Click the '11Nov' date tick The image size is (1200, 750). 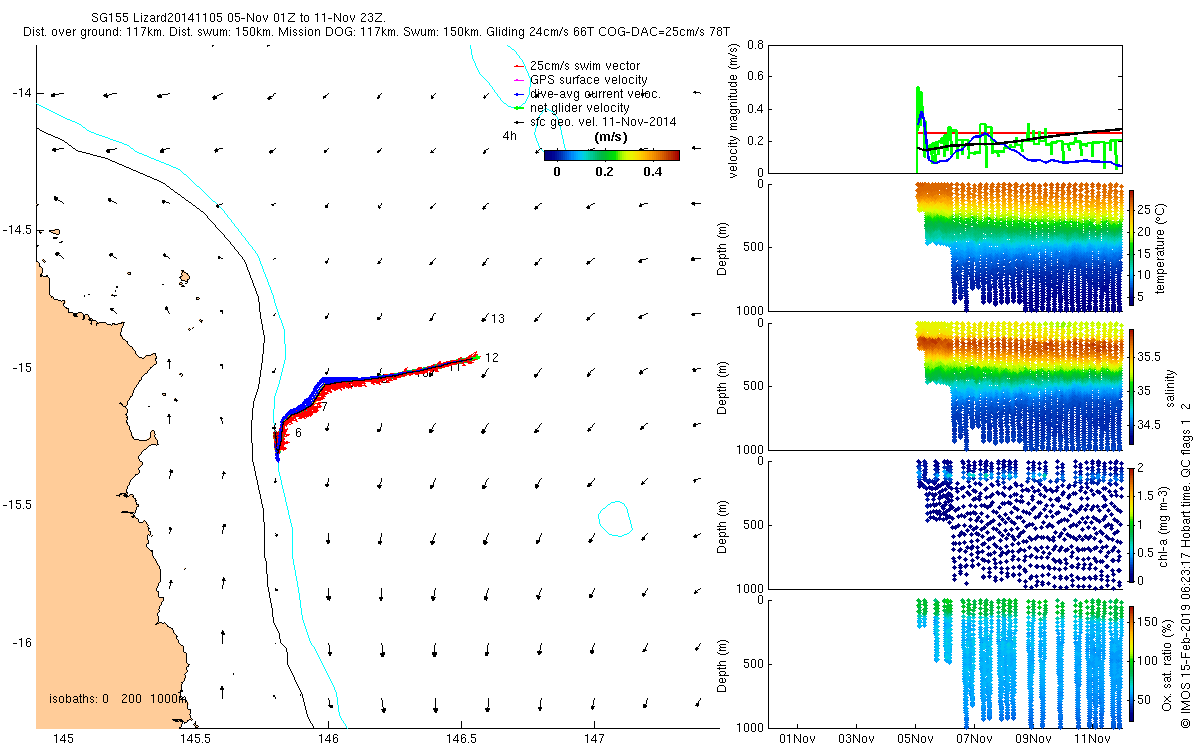[1092, 739]
